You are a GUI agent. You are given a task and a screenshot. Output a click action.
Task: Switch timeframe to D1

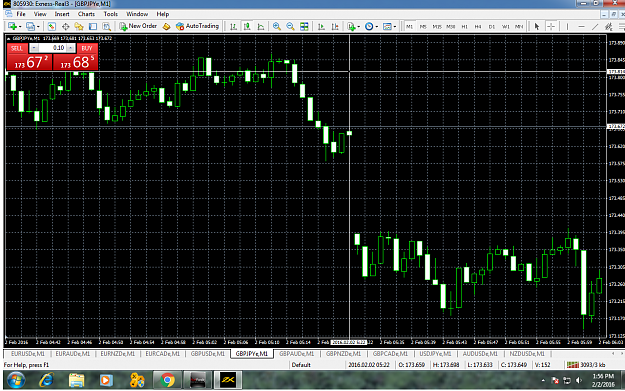tap(492, 27)
